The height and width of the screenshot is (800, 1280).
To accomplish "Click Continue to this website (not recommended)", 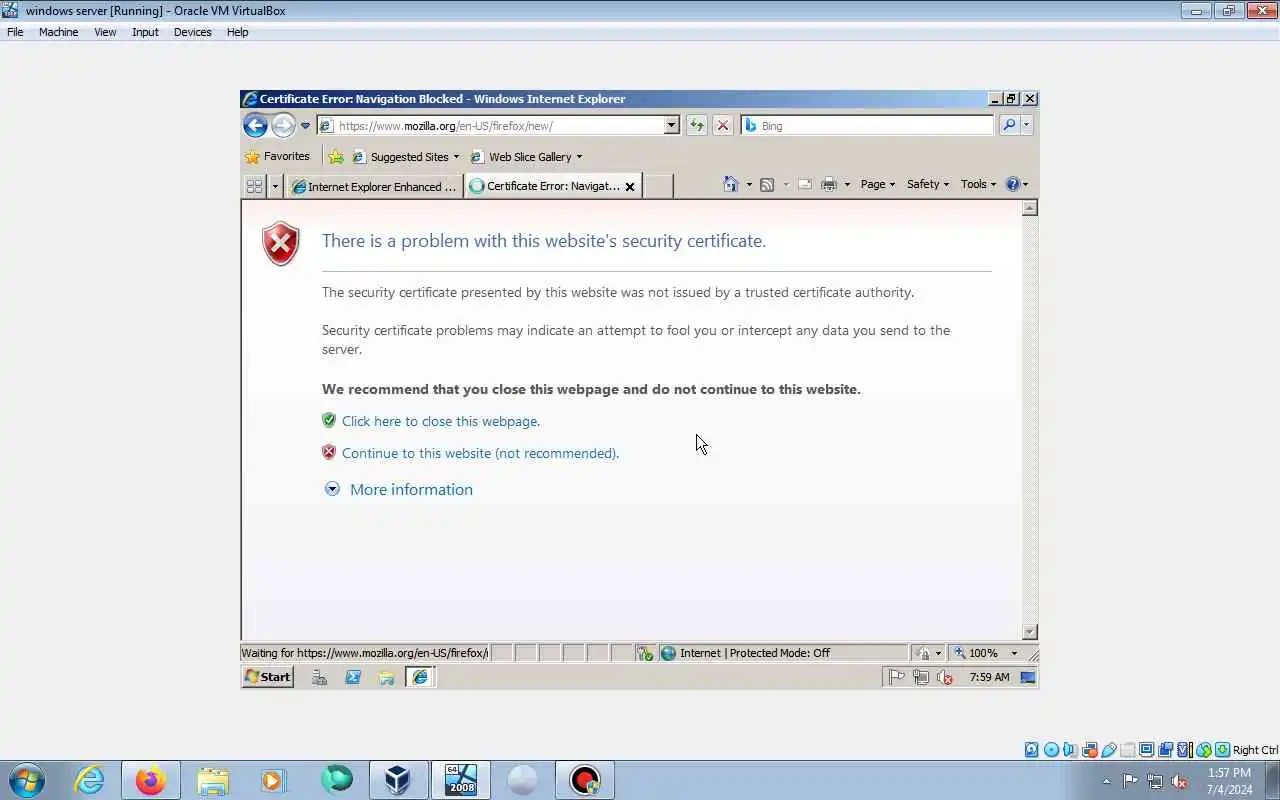I will (x=480, y=453).
